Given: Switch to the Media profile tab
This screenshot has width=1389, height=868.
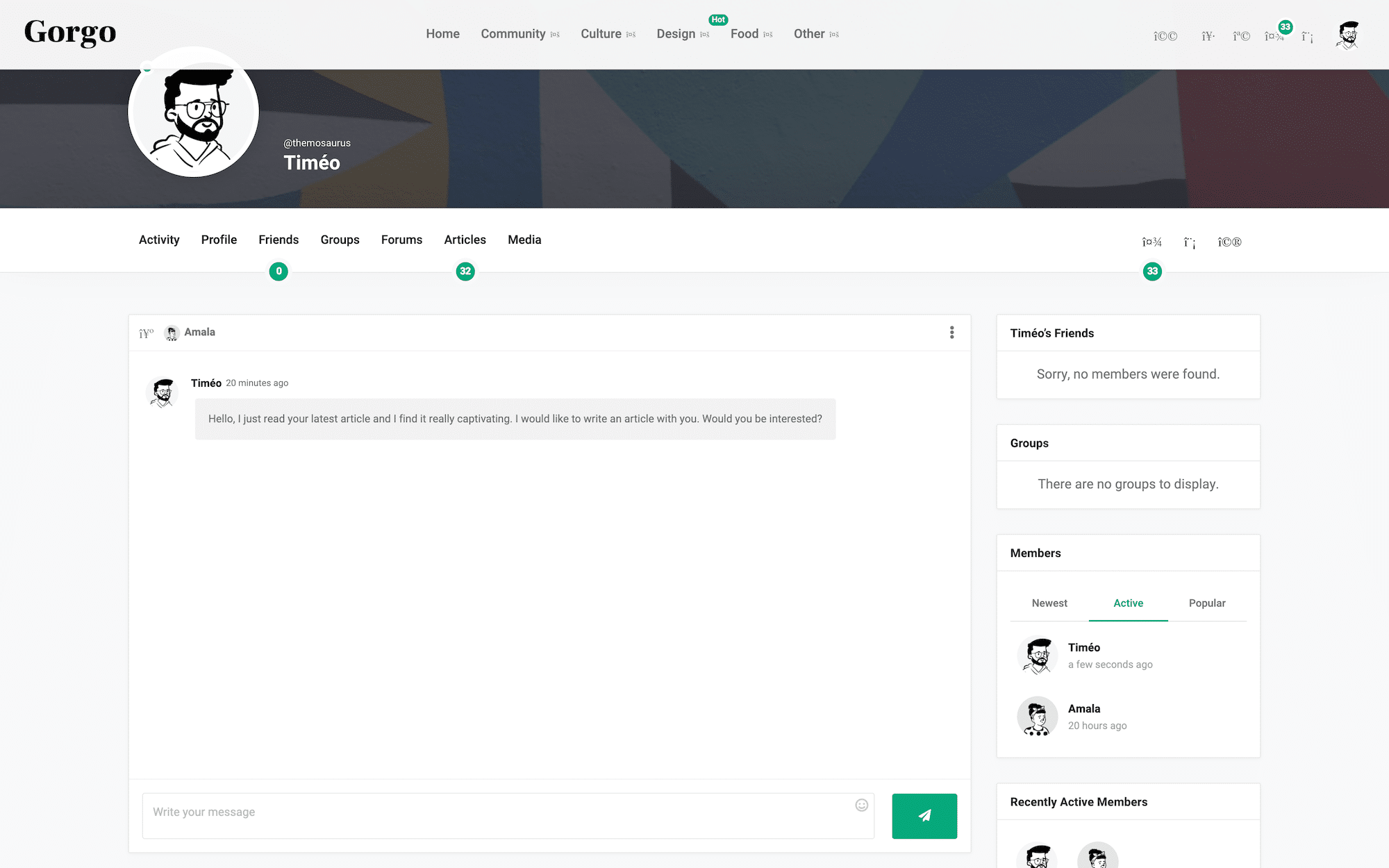Looking at the screenshot, I should click(x=524, y=240).
